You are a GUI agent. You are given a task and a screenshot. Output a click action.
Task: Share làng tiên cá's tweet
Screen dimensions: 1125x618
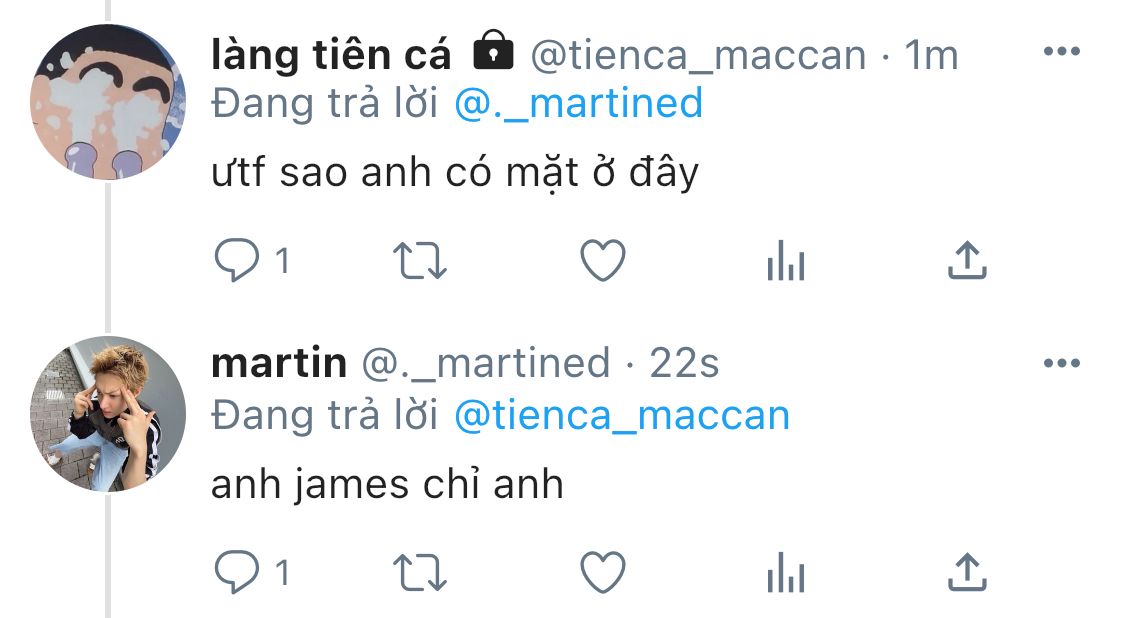(966, 261)
